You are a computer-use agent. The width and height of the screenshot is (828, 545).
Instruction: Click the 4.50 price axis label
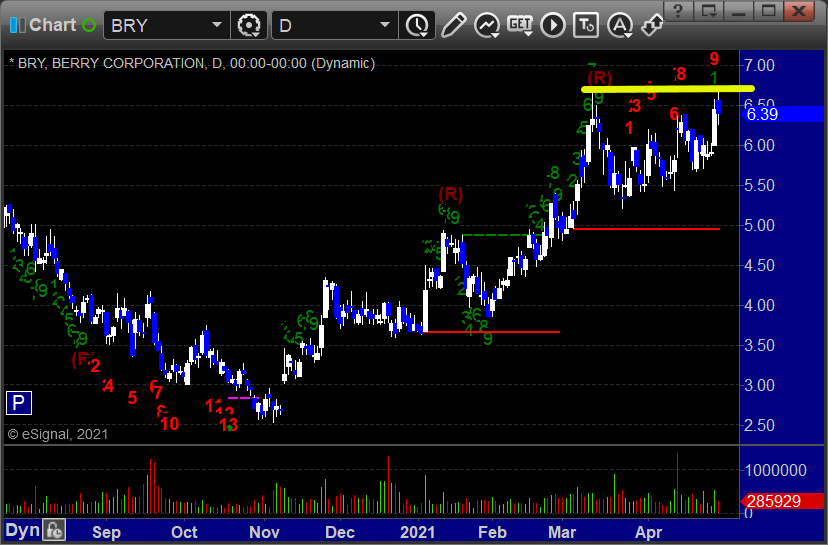(759, 265)
